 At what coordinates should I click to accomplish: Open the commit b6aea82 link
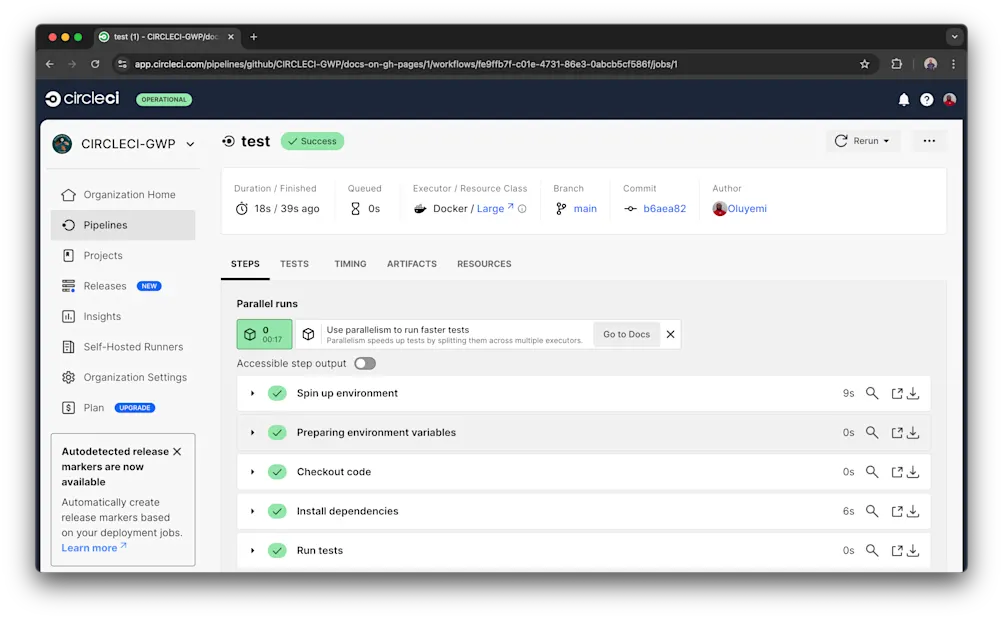tap(664, 208)
